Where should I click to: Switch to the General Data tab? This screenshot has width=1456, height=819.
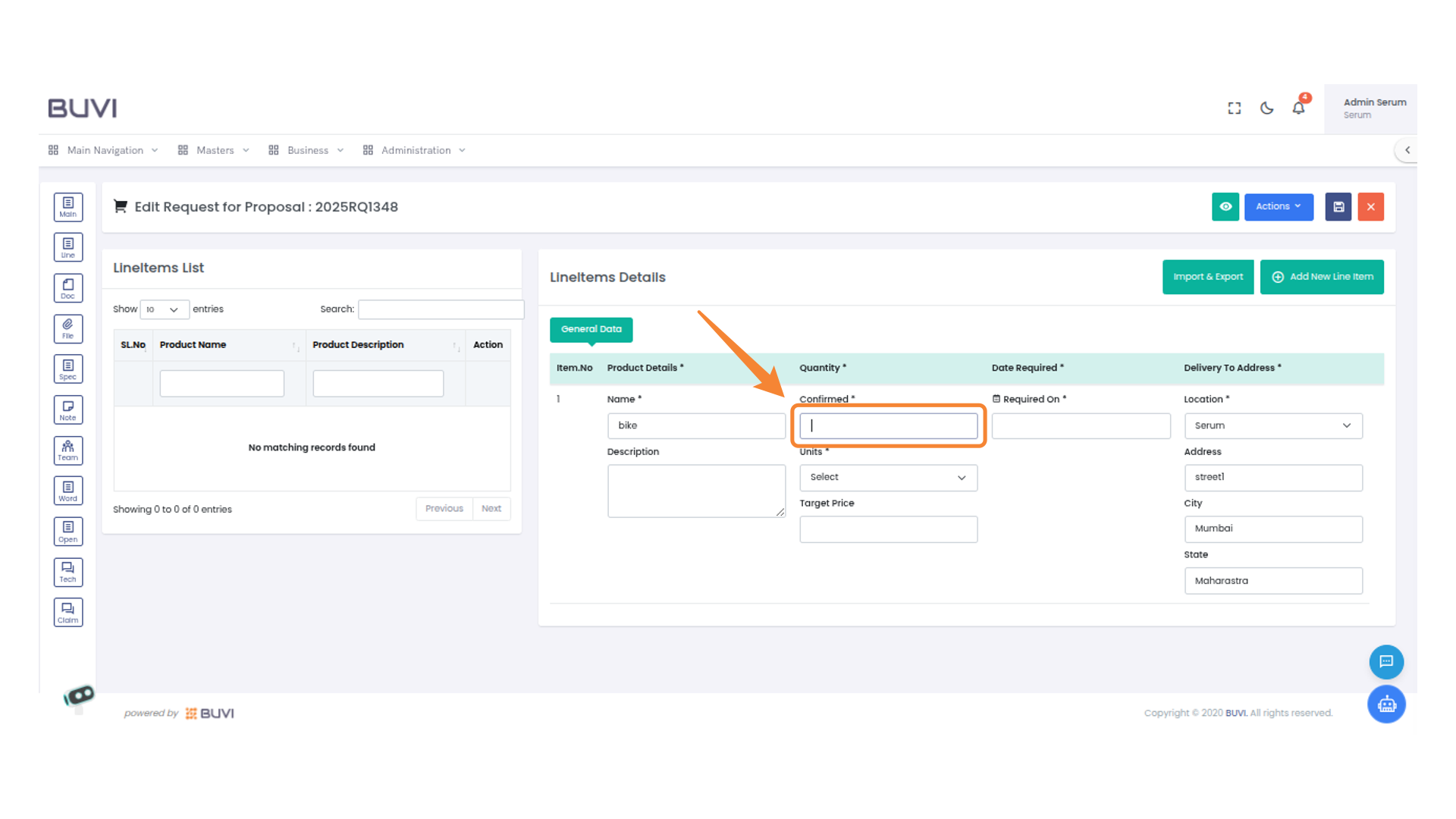tap(591, 329)
